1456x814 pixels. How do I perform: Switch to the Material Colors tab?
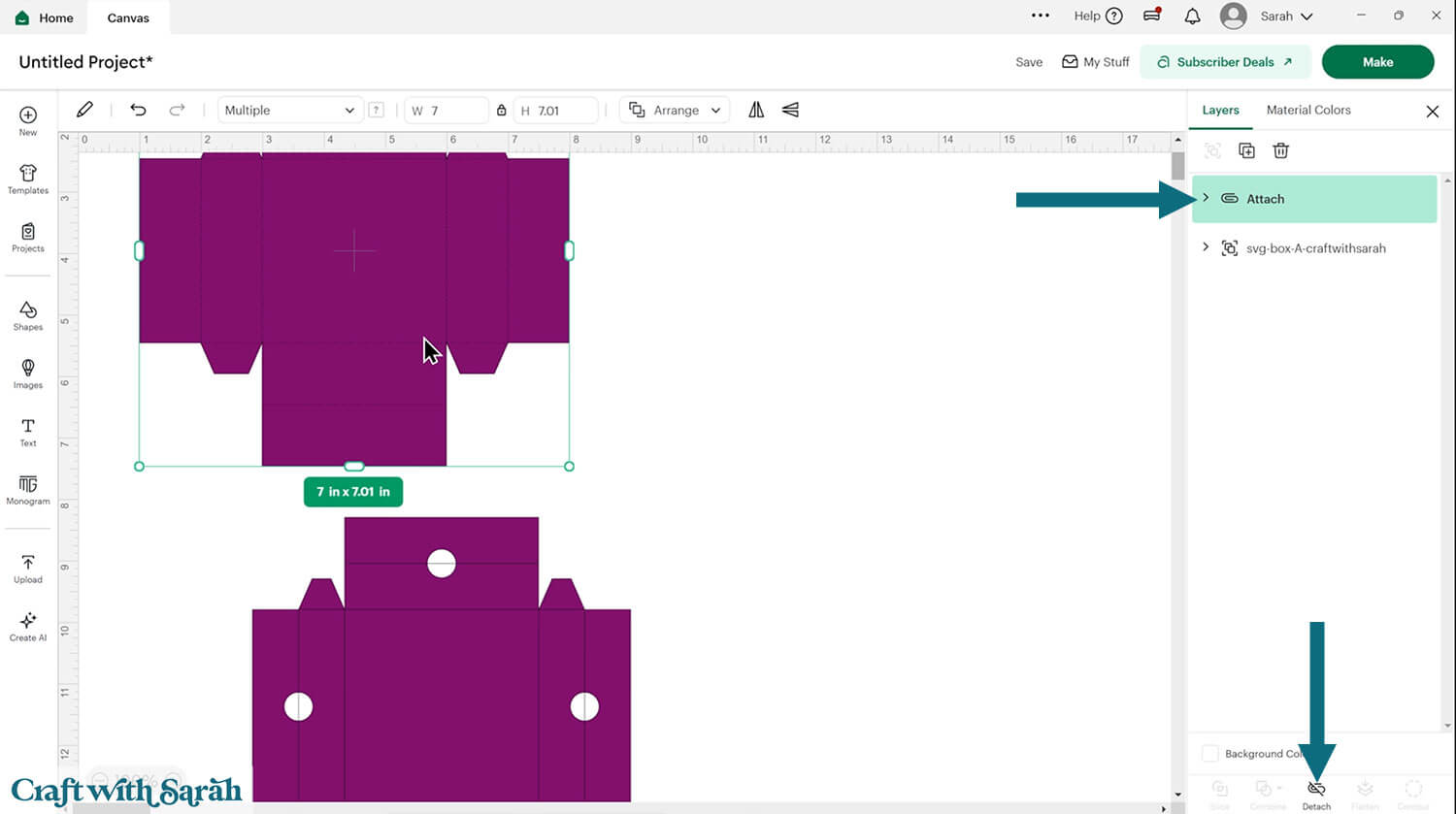(1307, 111)
